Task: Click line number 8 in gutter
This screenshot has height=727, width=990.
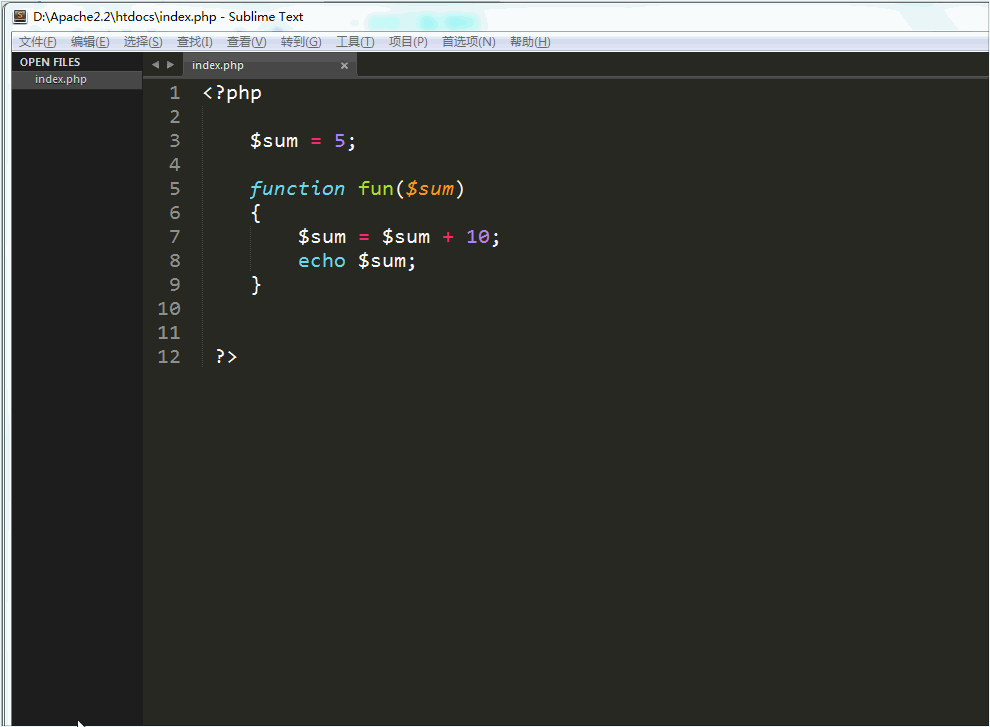Action: click(x=175, y=261)
